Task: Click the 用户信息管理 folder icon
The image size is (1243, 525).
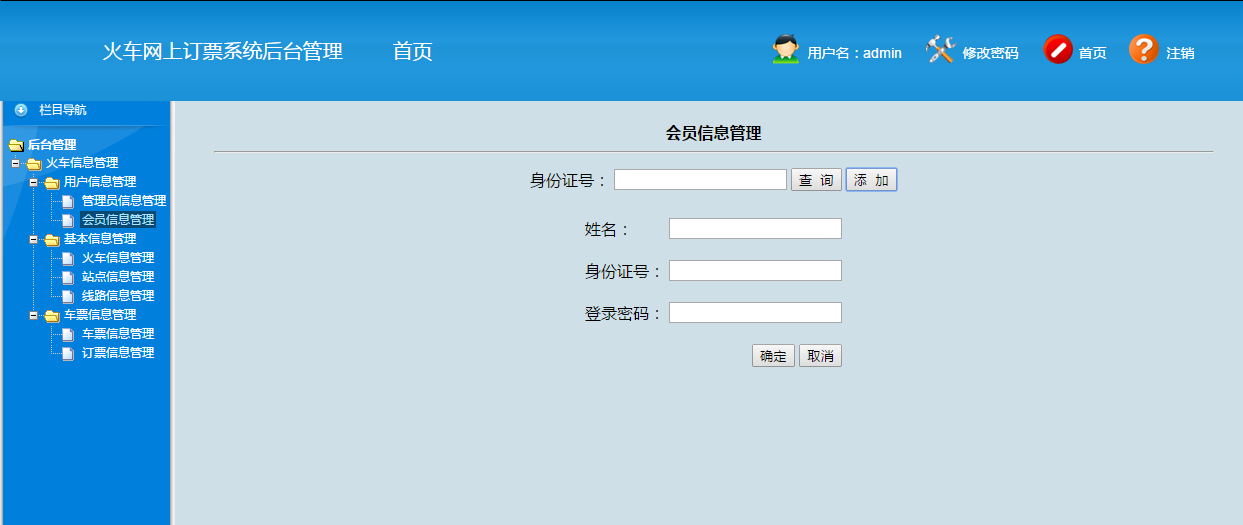Action: (x=52, y=182)
